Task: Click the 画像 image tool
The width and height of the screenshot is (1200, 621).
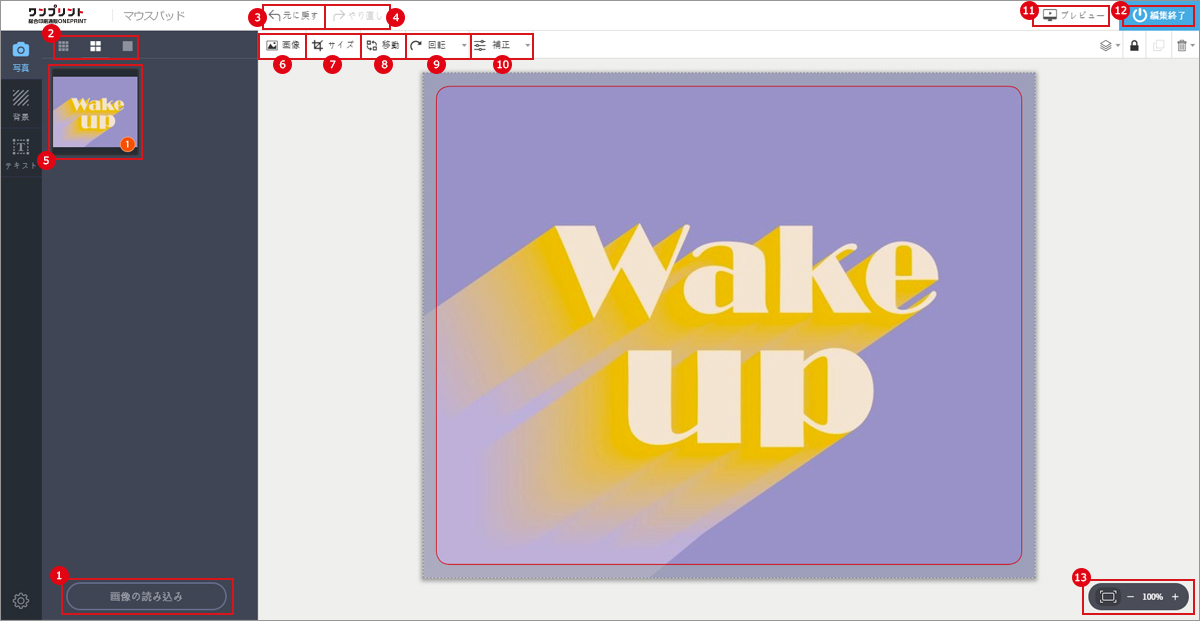Action: pyautogui.click(x=283, y=46)
